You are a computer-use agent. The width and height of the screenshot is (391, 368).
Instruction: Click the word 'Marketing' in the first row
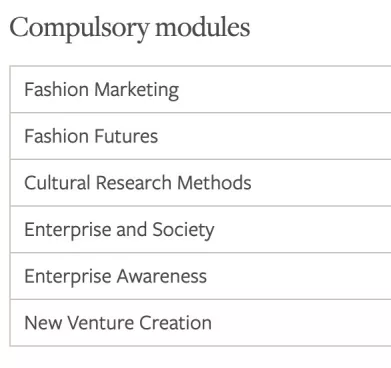click(137, 90)
